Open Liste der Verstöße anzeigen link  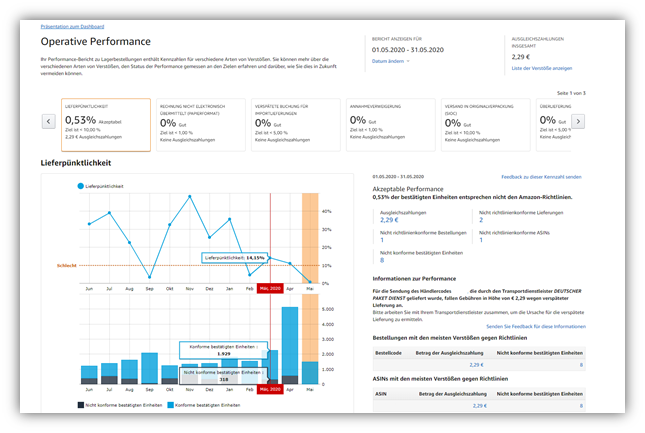[x=542, y=68]
